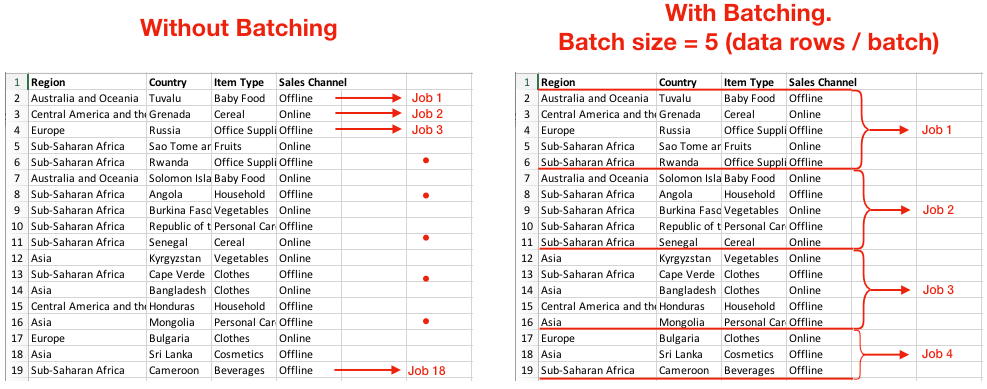Select row number 19 in left spreadsheet
The image size is (987, 389).
pyautogui.click(x=17, y=370)
